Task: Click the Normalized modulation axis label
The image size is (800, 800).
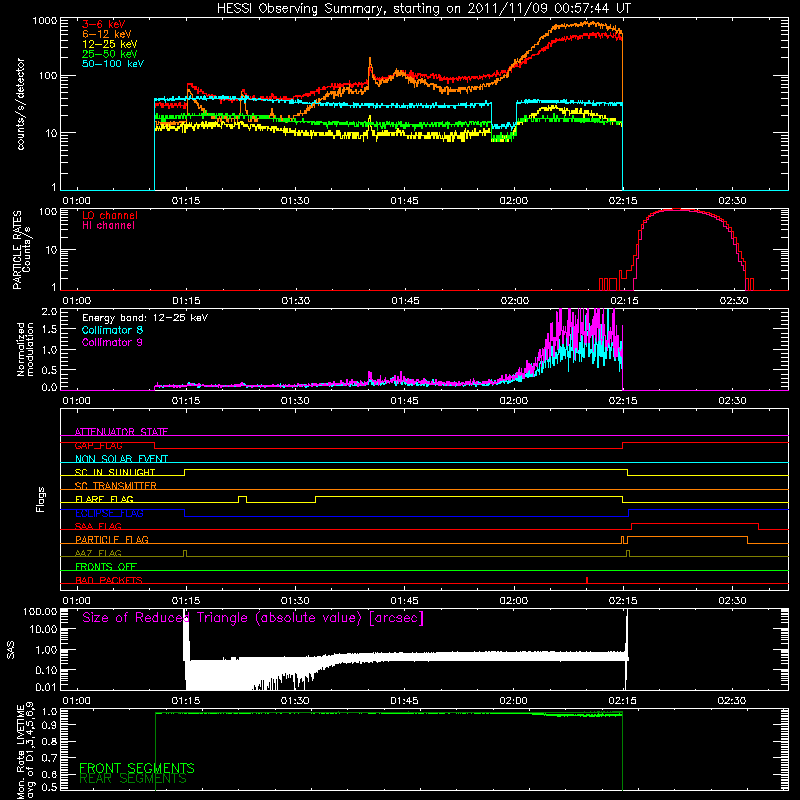Action: 25,349
